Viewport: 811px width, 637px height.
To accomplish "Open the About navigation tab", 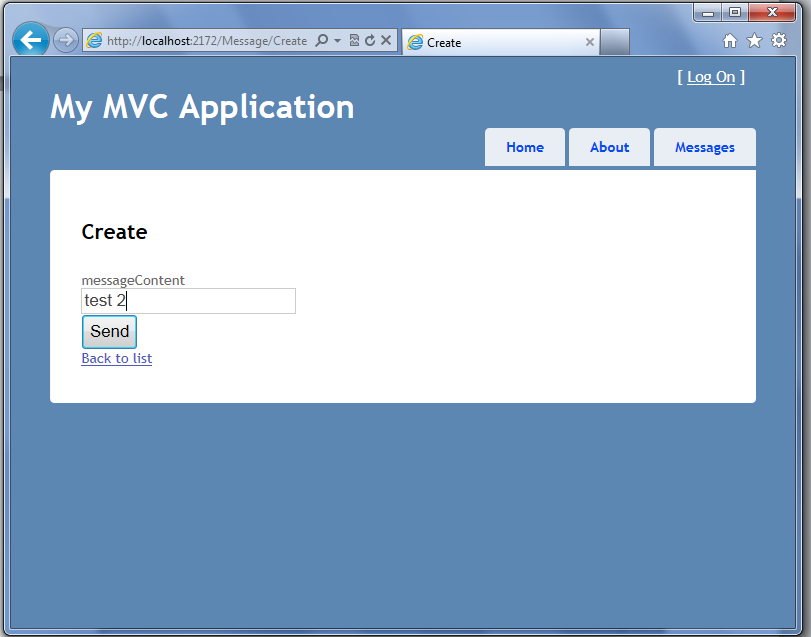I will pos(609,147).
